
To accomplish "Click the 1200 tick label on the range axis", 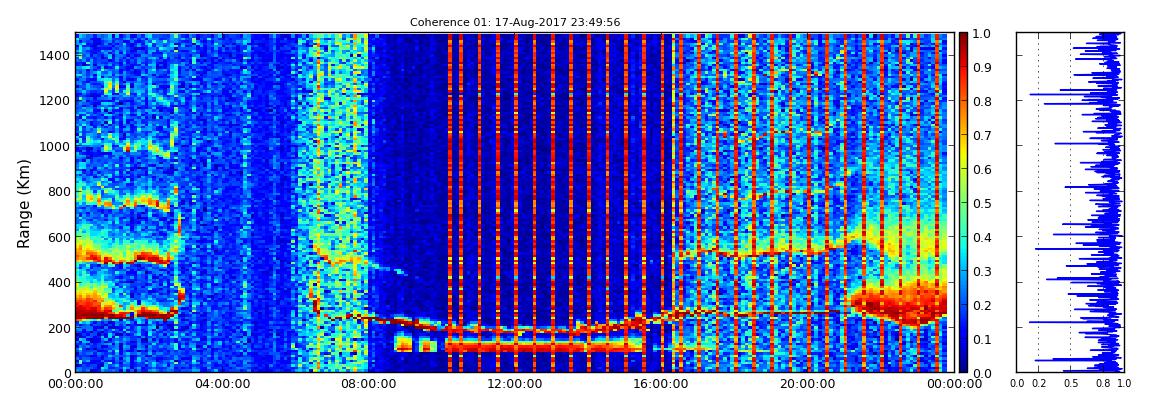I will pyautogui.click(x=55, y=100).
